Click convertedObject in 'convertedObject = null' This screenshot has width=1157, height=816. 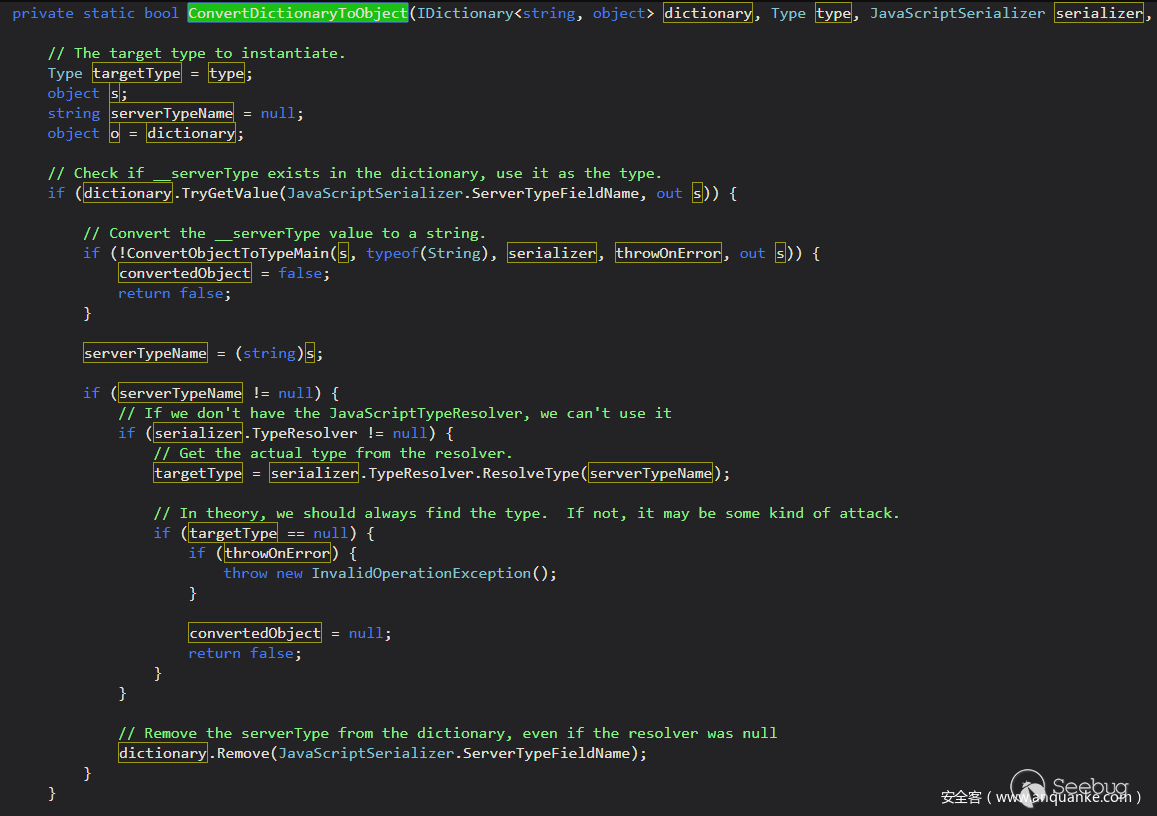pyautogui.click(x=255, y=633)
